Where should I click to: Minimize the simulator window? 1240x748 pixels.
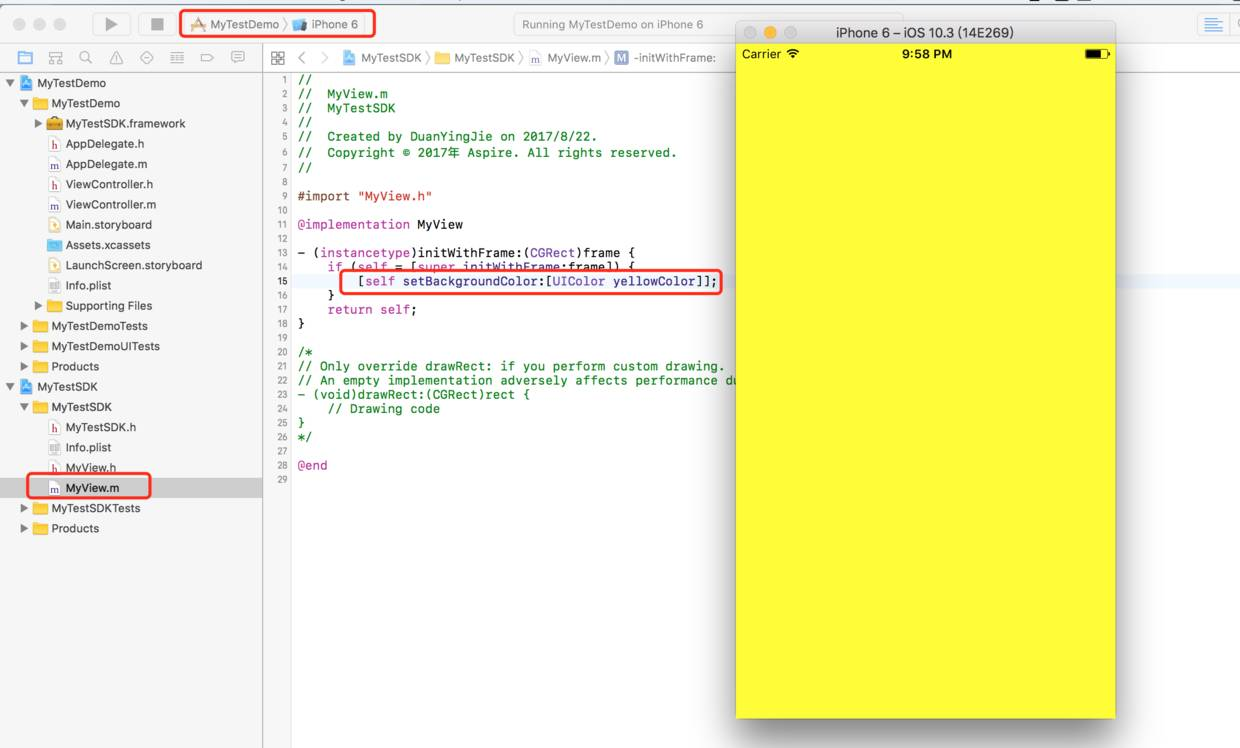[x=770, y=33]
